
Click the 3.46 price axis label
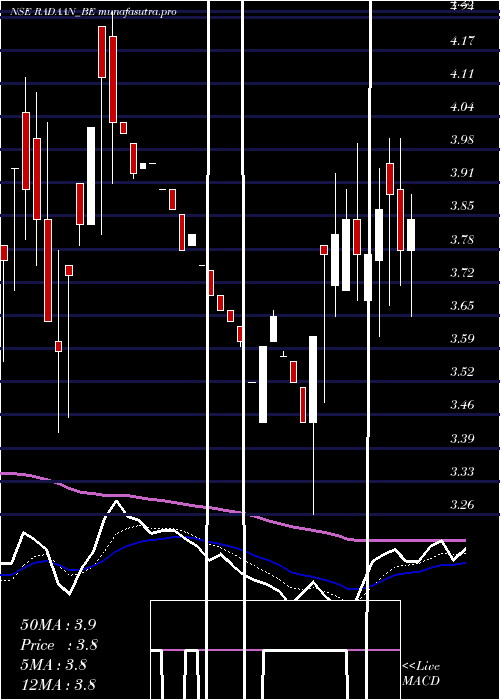pos(462,405)
